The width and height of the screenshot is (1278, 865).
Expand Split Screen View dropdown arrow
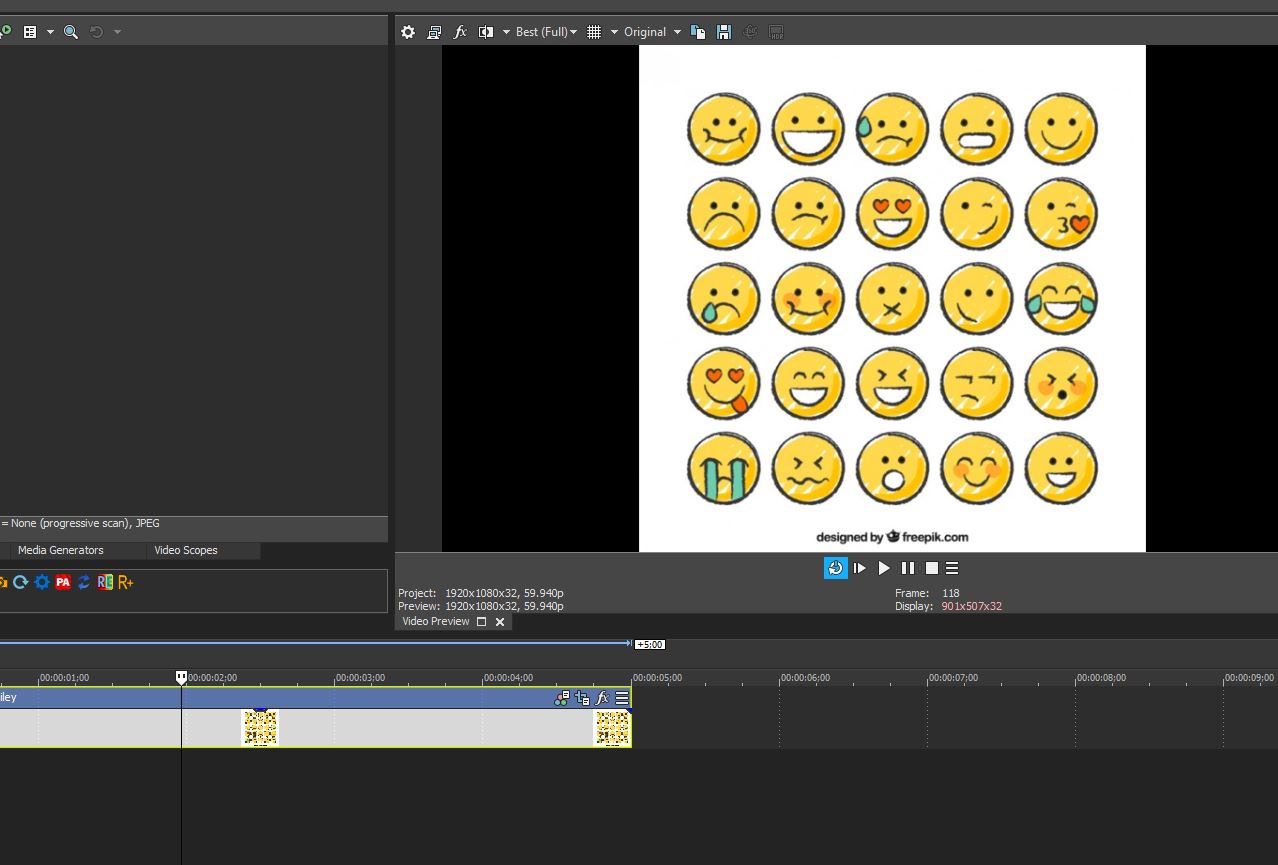506,32
